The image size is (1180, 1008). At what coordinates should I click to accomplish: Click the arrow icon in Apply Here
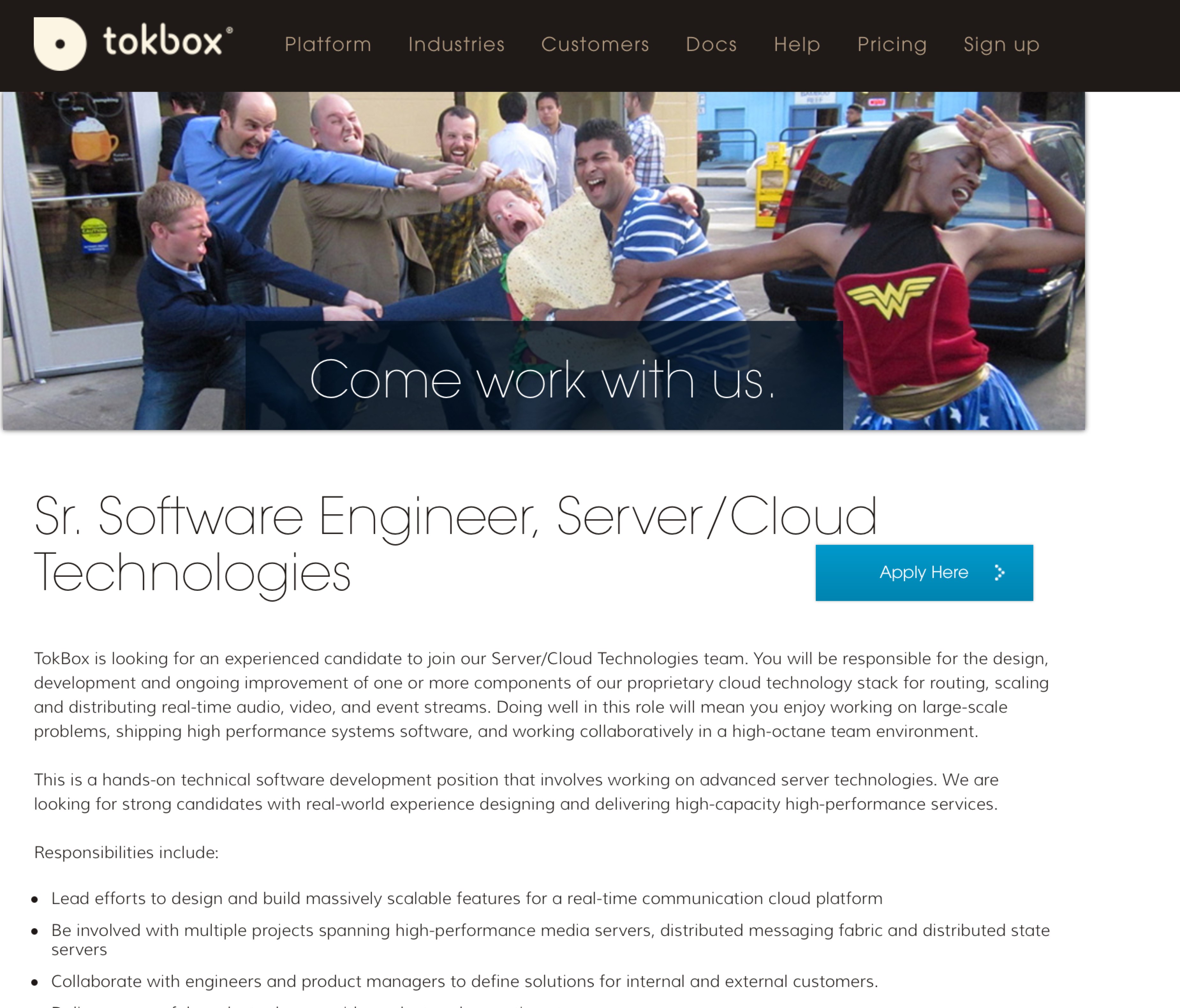[x=999, y=572]
